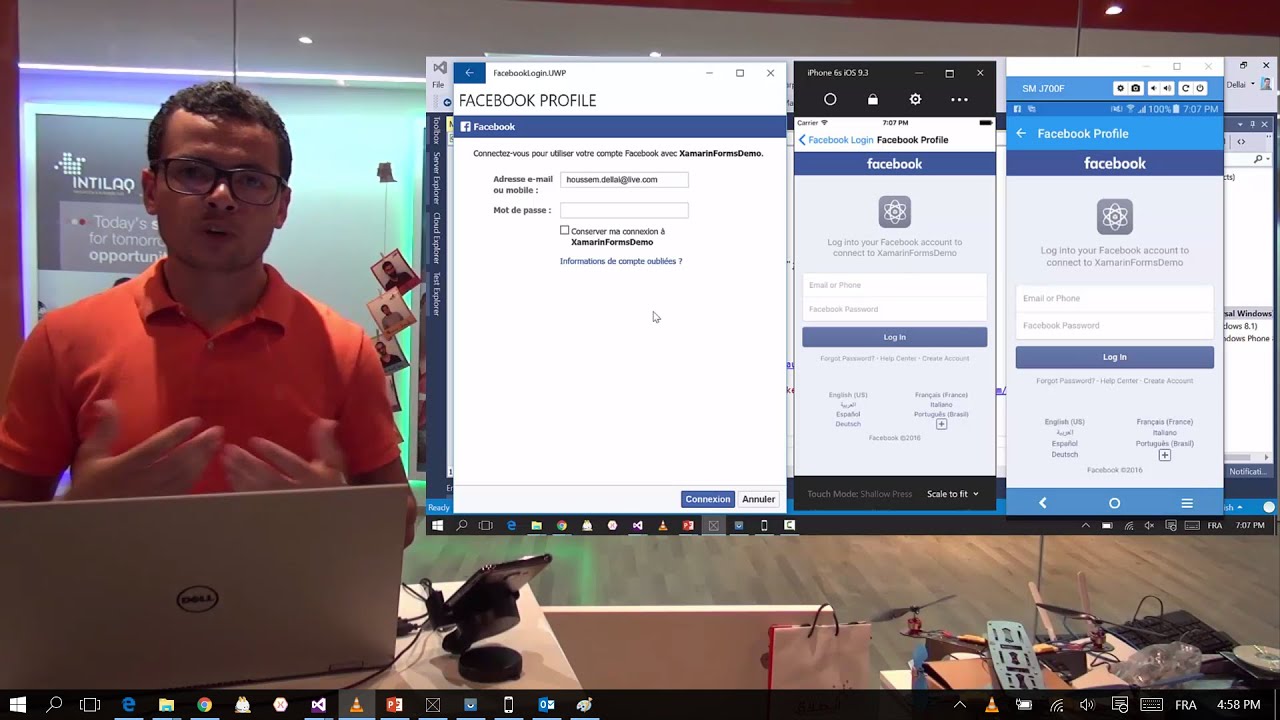Viewport: 1280px width, 720px height.
Task: Rotate the SM J700F emulator screen
Action: (1185, 88)
